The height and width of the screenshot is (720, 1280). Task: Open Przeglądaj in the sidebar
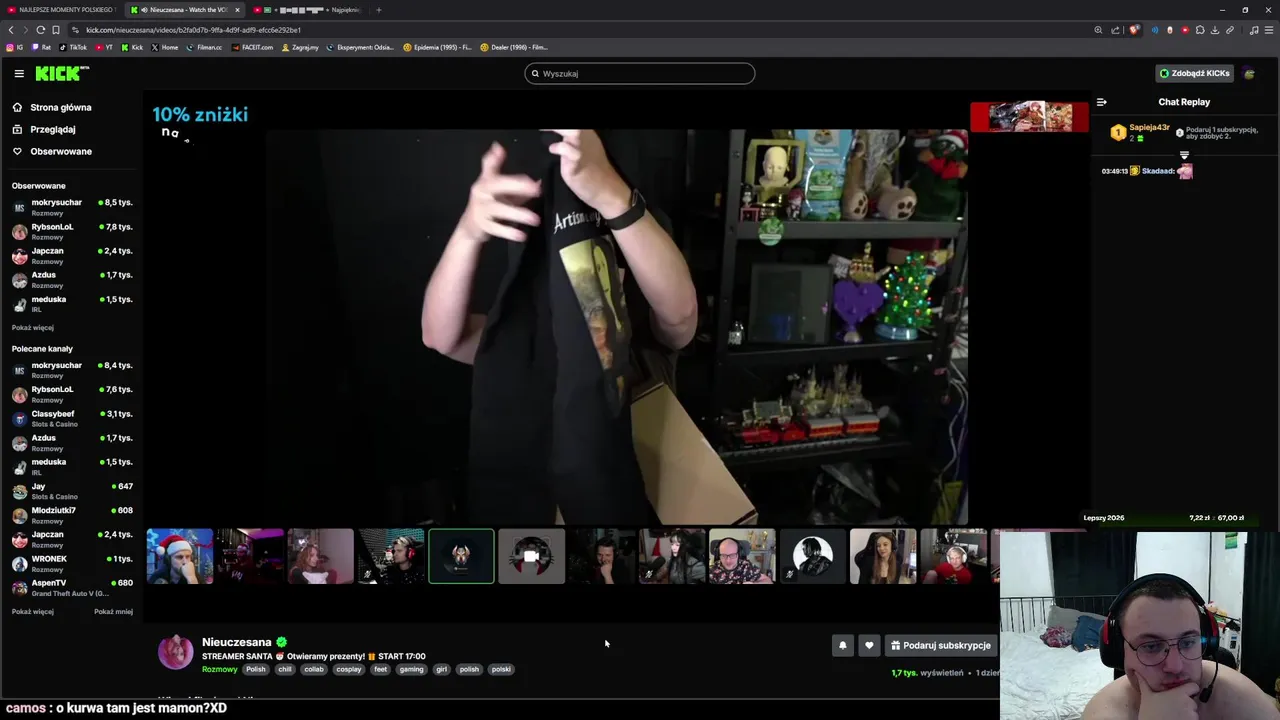point(53,129)
